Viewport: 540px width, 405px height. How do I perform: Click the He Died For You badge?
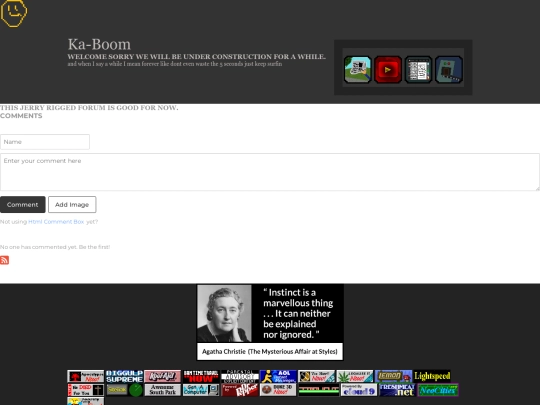point(86,390)
